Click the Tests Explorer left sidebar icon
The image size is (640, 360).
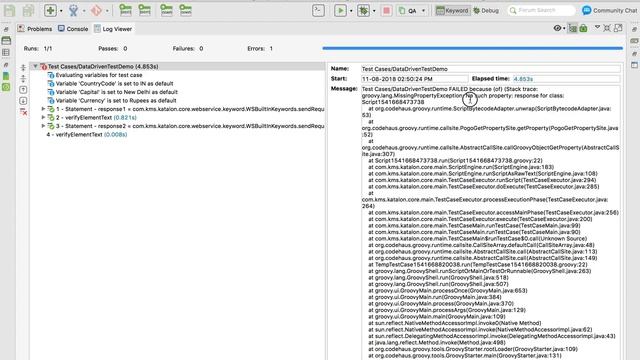click(6, 40)
